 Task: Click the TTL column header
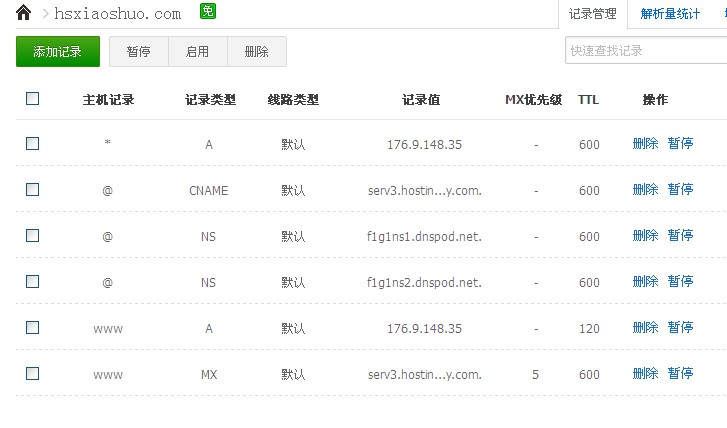[588, 100]
